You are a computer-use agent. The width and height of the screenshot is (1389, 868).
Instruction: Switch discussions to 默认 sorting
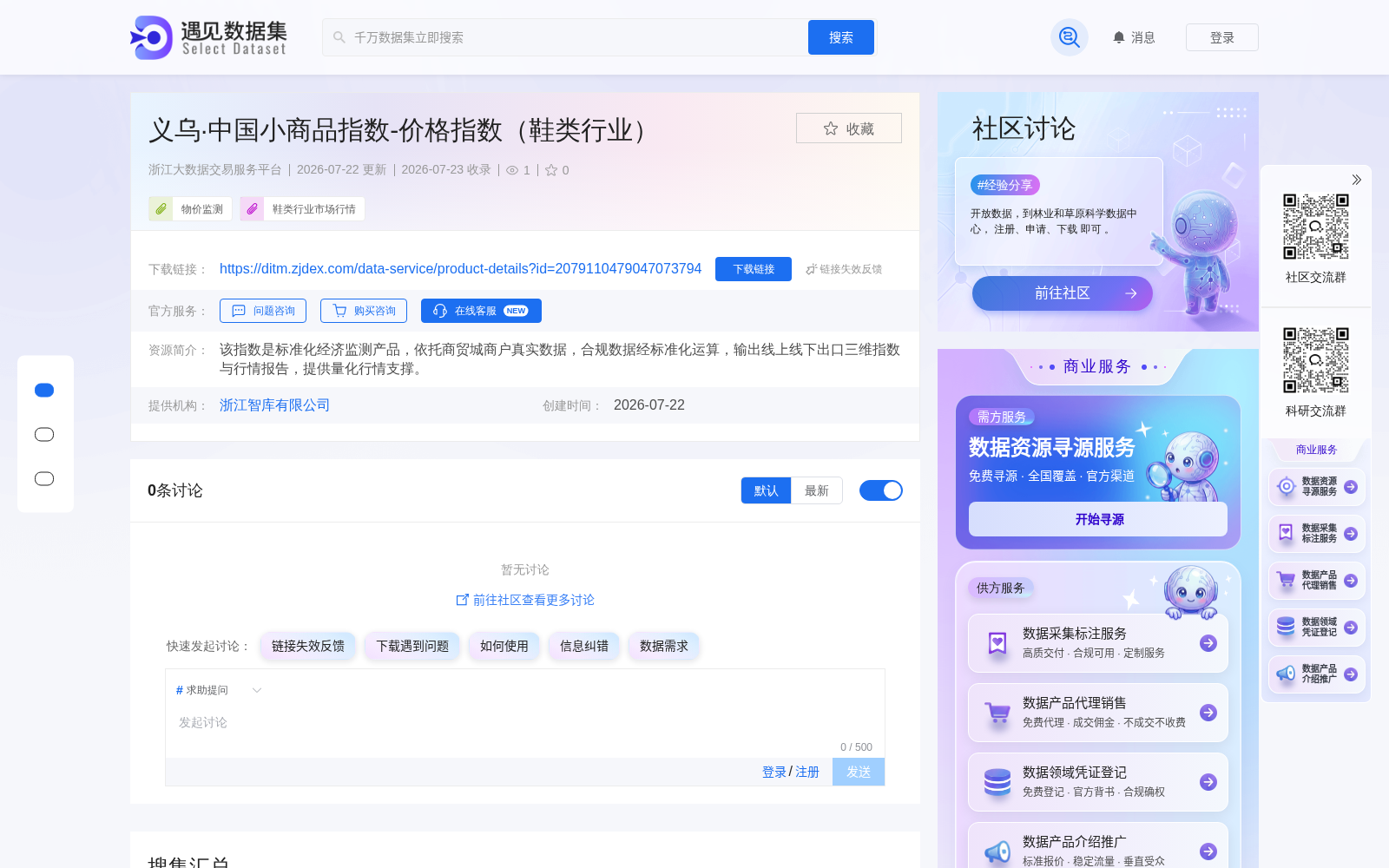coord(766,490)
